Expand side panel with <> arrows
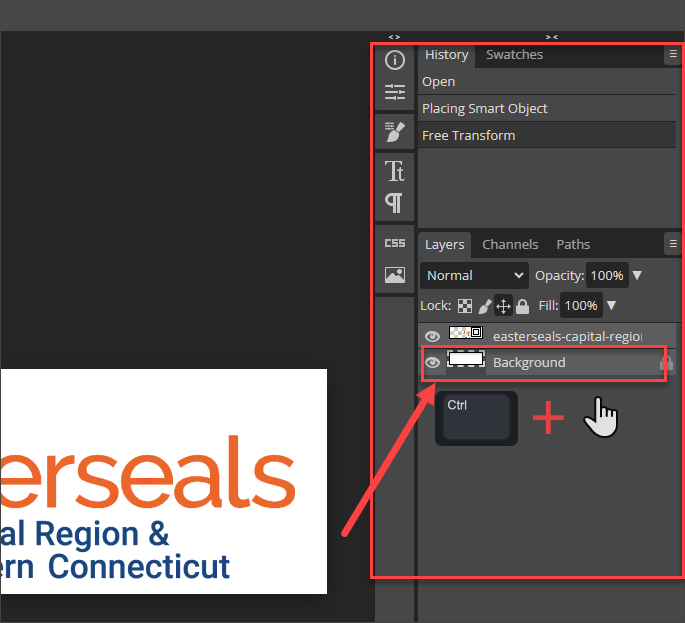 (394, 38)
